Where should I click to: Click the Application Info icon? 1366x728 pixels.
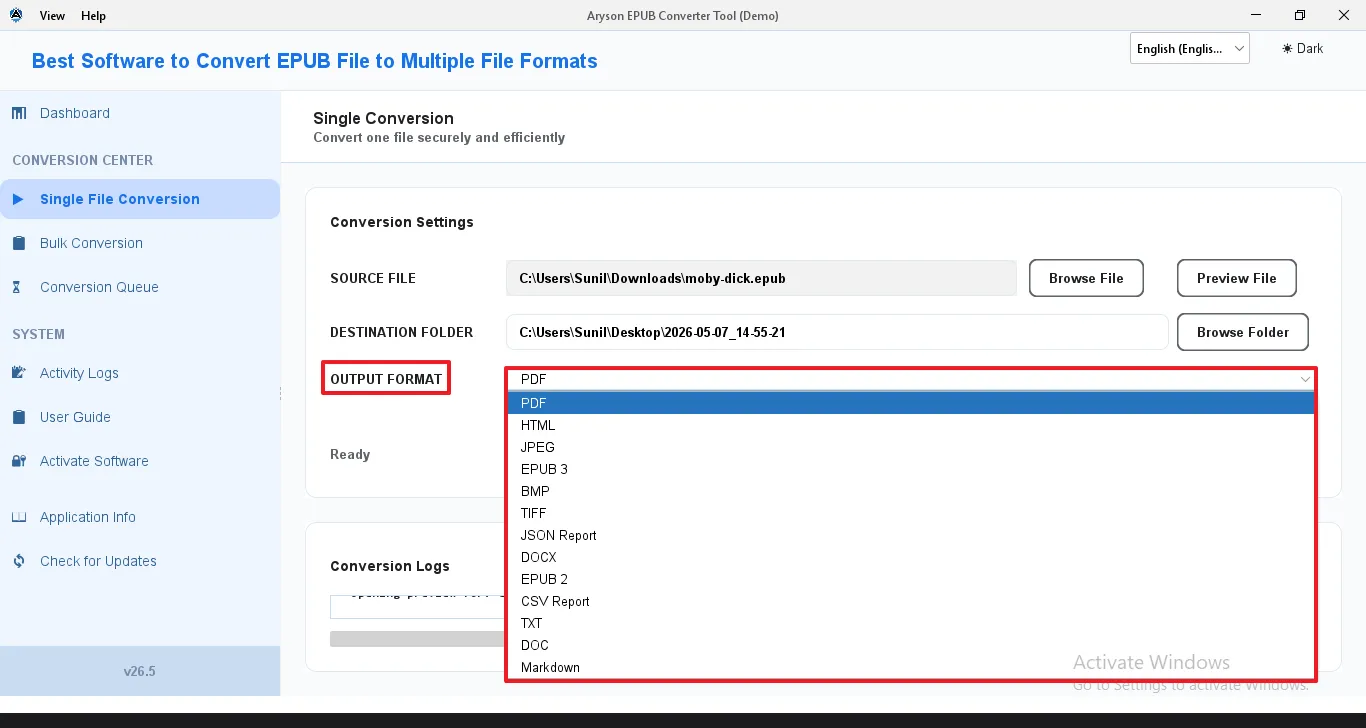19,517
